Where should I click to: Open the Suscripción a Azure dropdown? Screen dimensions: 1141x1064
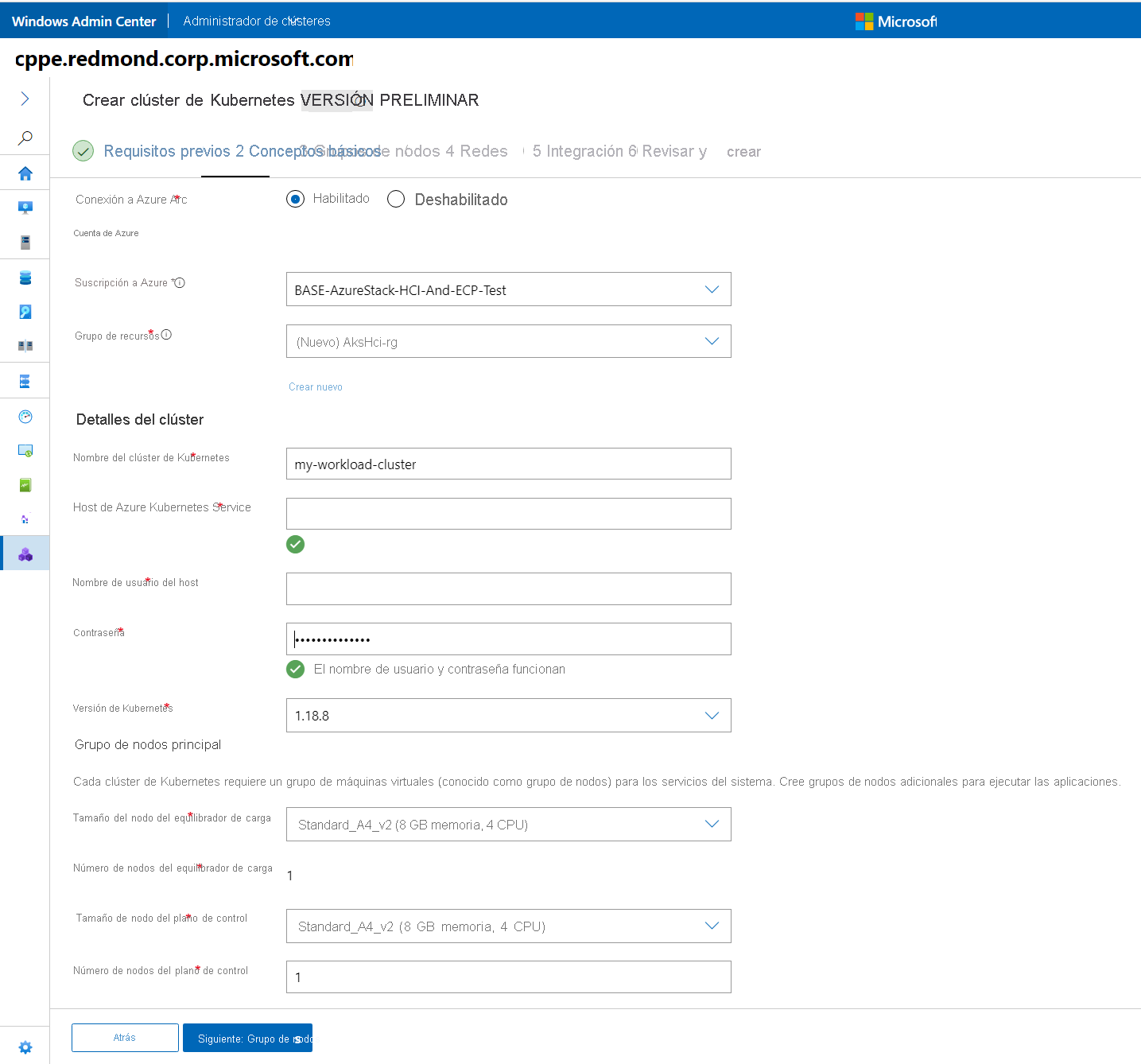[x=508, y=289]
